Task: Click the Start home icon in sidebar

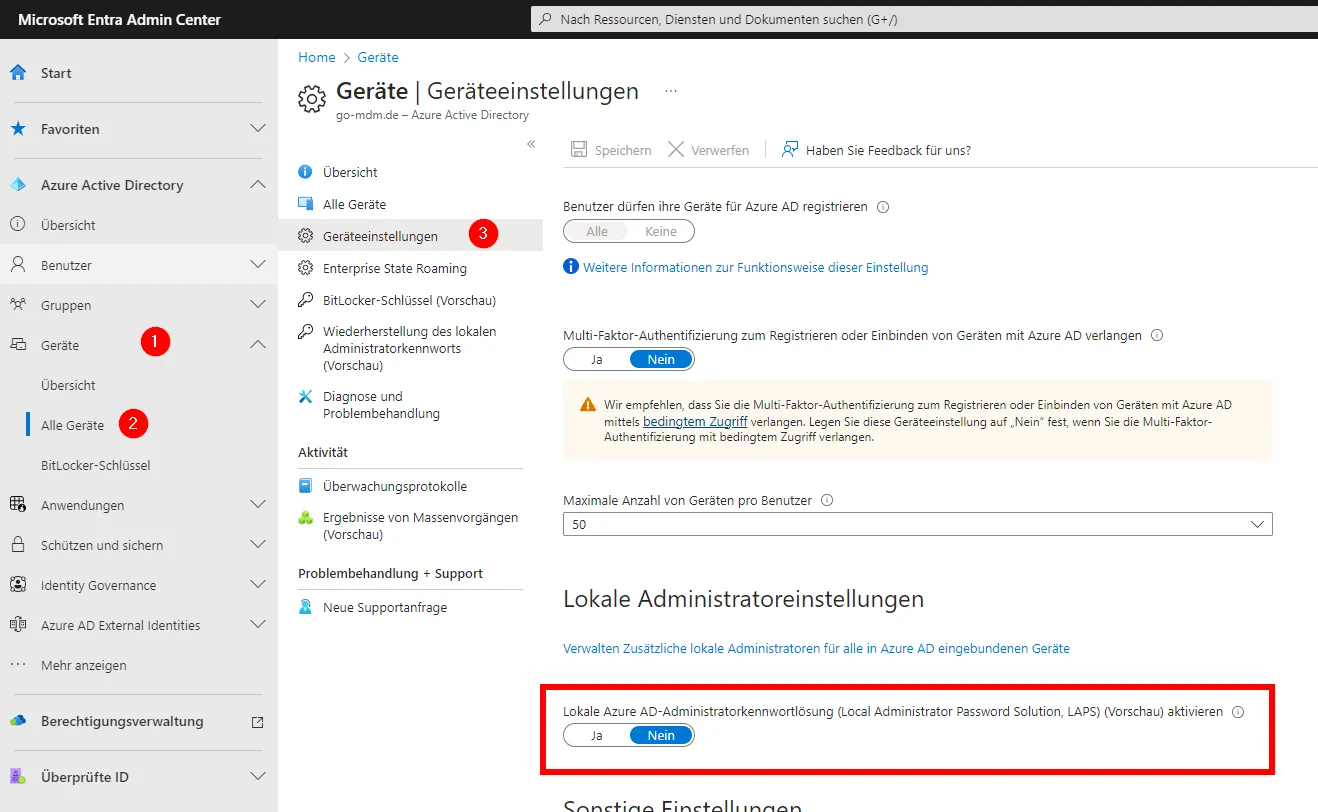Action: click(18, 73)
